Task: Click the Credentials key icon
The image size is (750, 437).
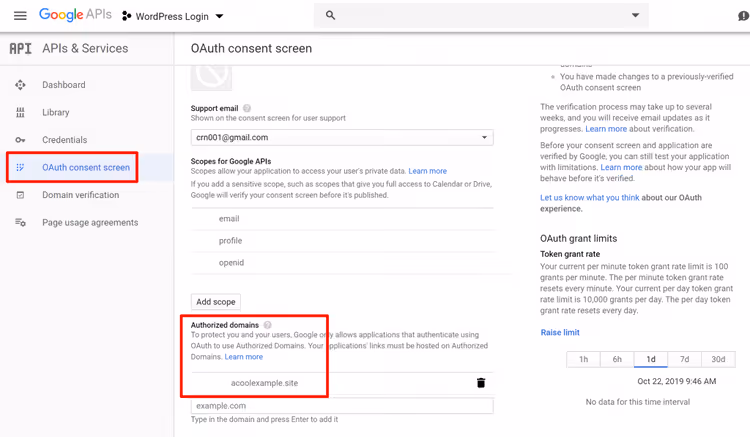Action: coord(20,140)
